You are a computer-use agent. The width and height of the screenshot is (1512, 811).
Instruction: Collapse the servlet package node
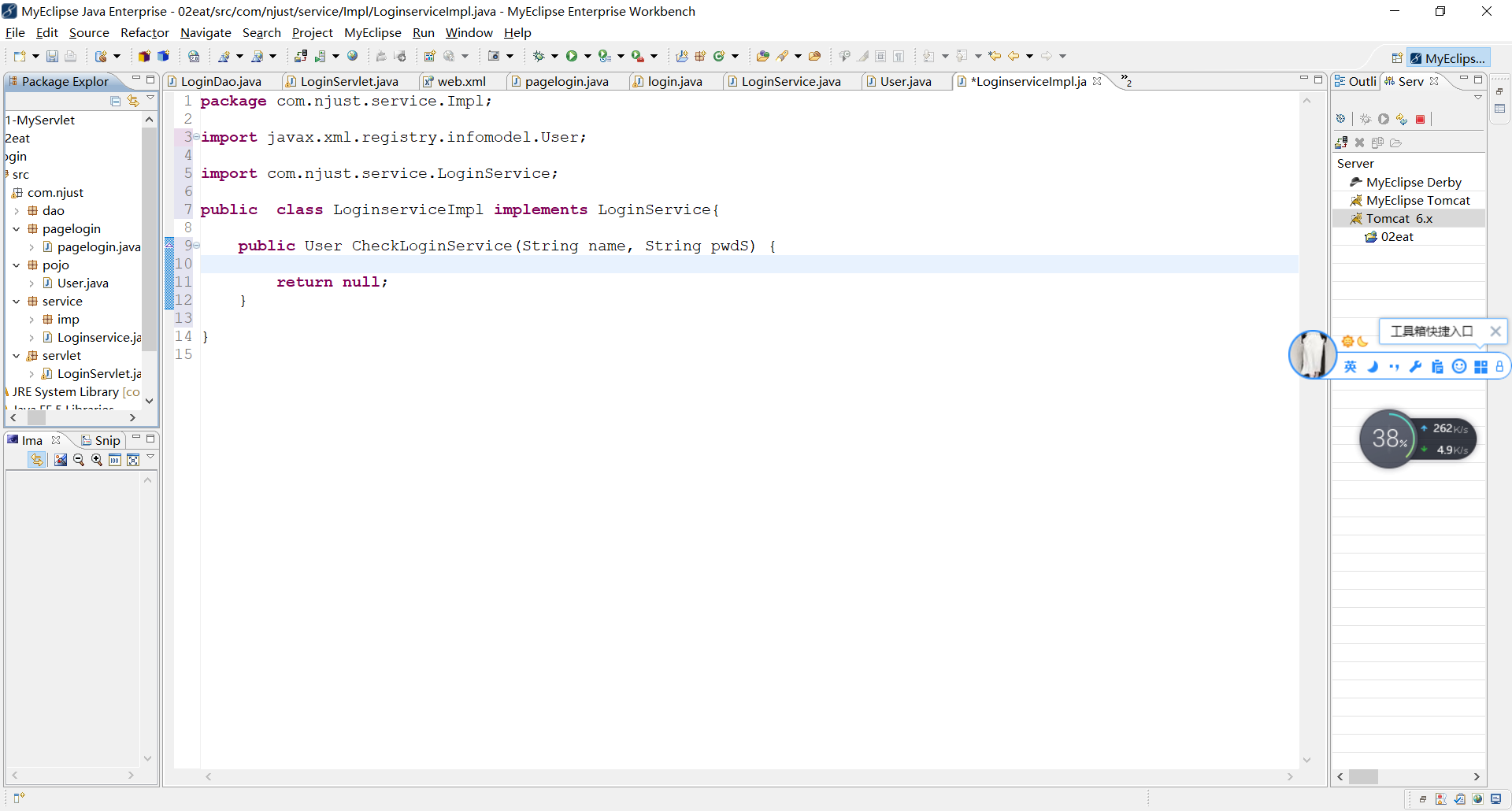(17, 356)
